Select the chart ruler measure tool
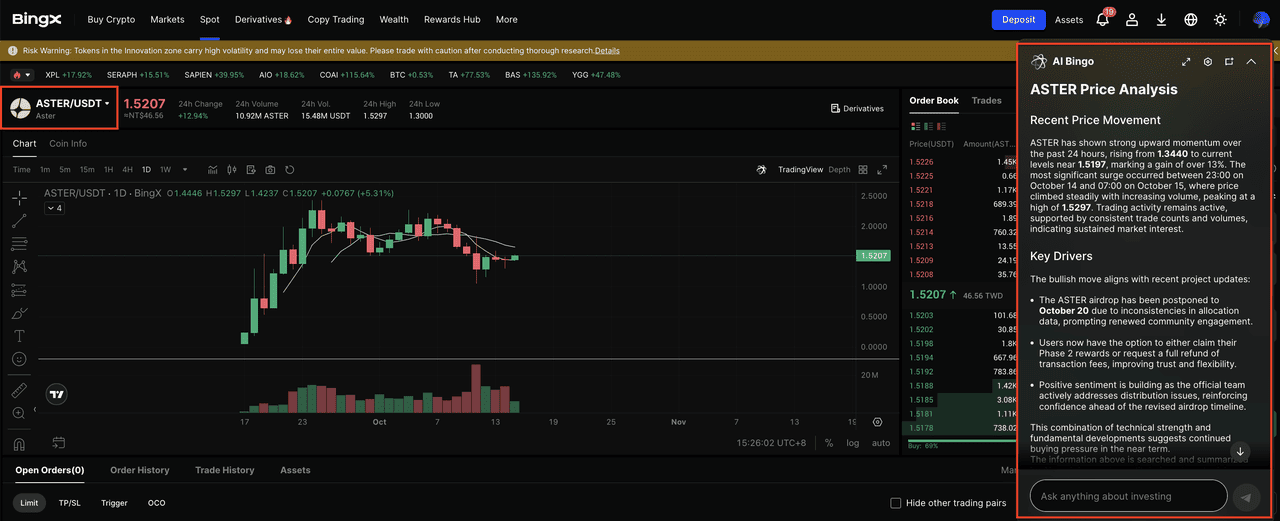Screen dimensions: 1280x521 19,390
